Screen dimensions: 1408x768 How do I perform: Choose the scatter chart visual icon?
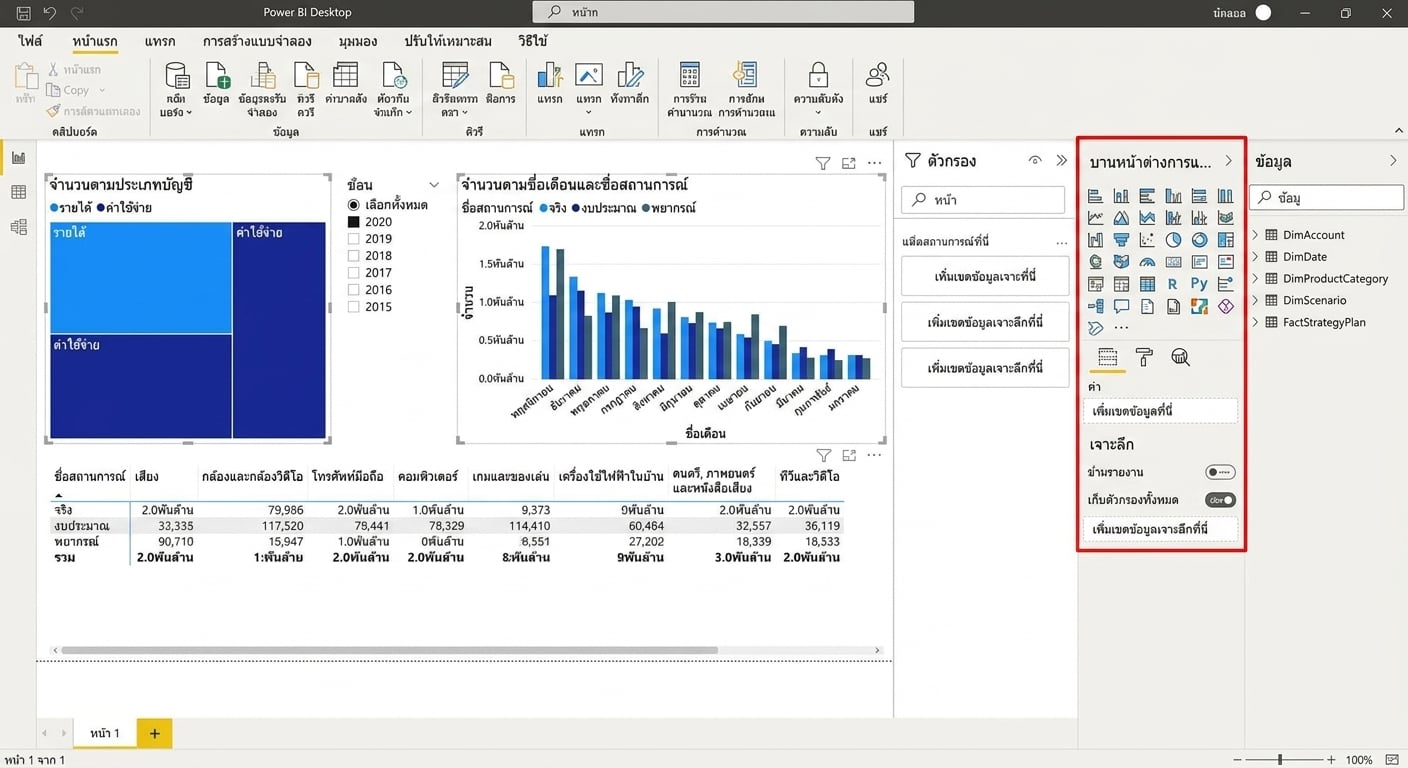coord(1147,240)
